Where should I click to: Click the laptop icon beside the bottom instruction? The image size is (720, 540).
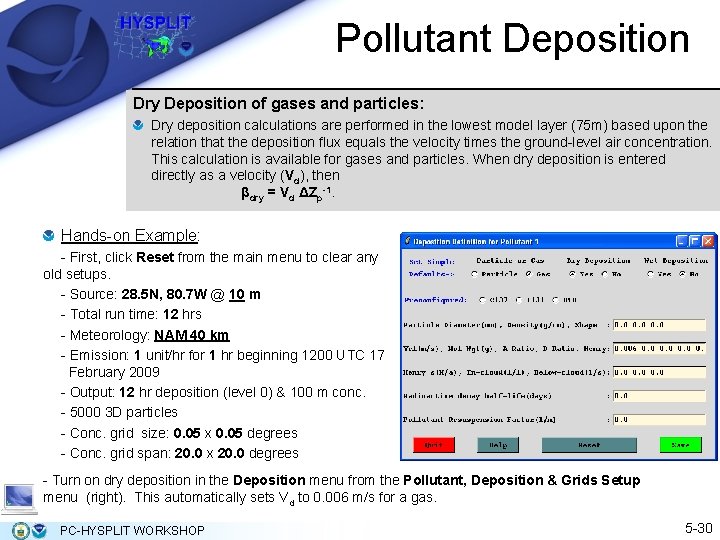18,498
